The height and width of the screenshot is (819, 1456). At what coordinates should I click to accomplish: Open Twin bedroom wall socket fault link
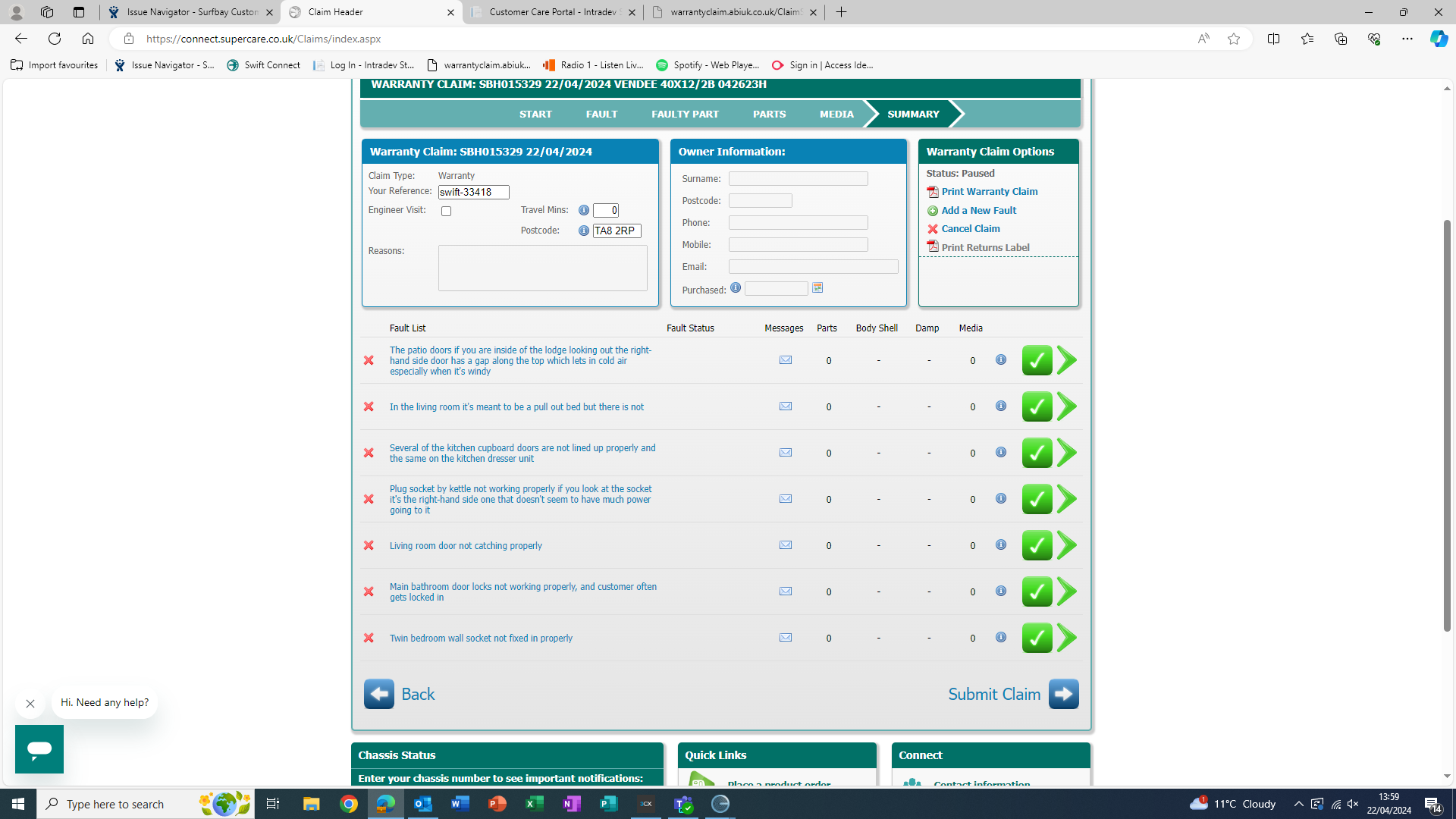tap(481, 639)
